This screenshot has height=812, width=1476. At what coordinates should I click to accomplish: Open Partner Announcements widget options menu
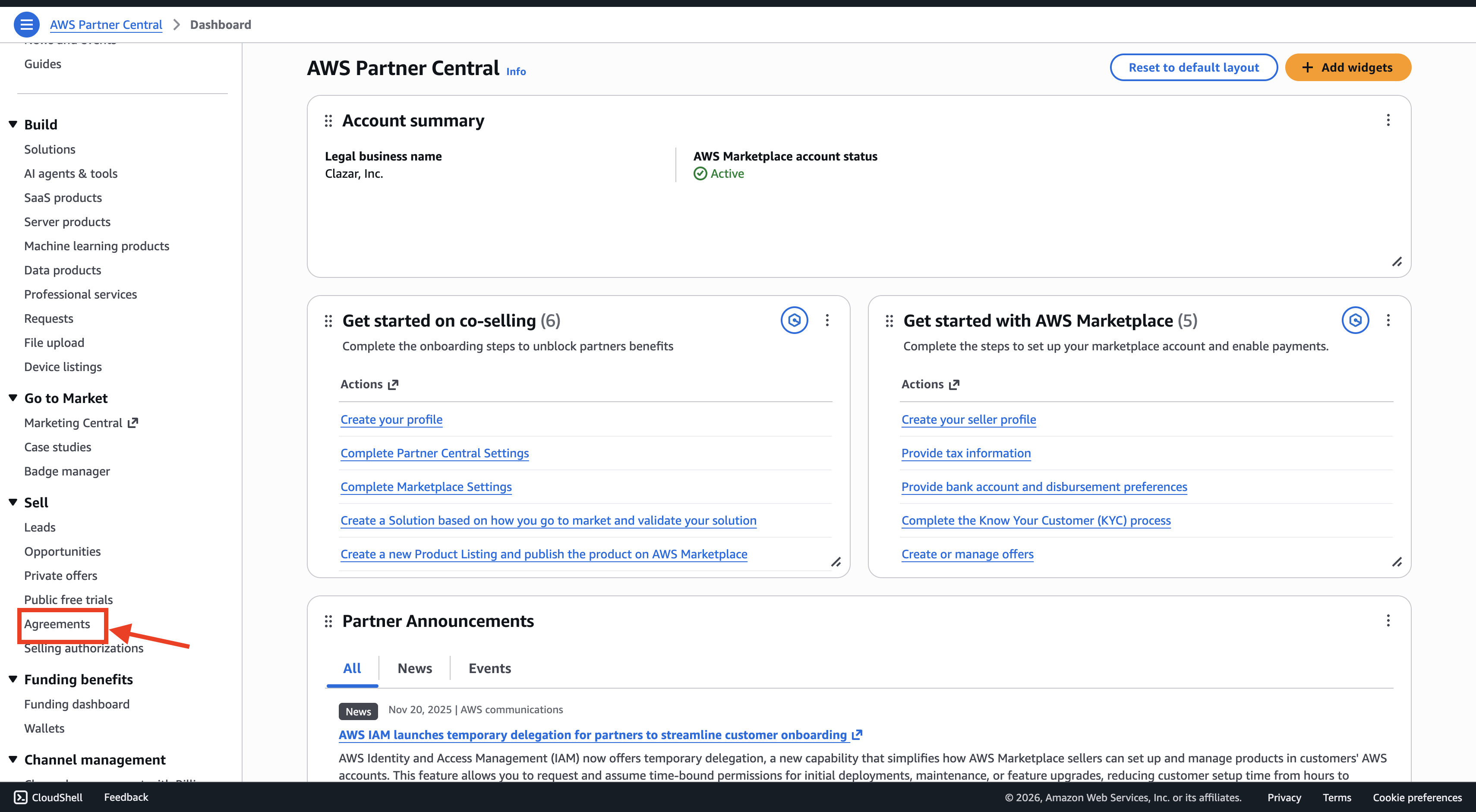tap(1388, 621)
